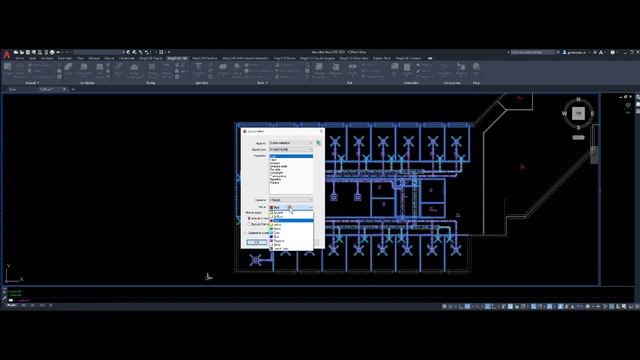The image size is (640, 360).
Task: Select 'Include in new selection set' radio button
Action: tap(249, 218)
